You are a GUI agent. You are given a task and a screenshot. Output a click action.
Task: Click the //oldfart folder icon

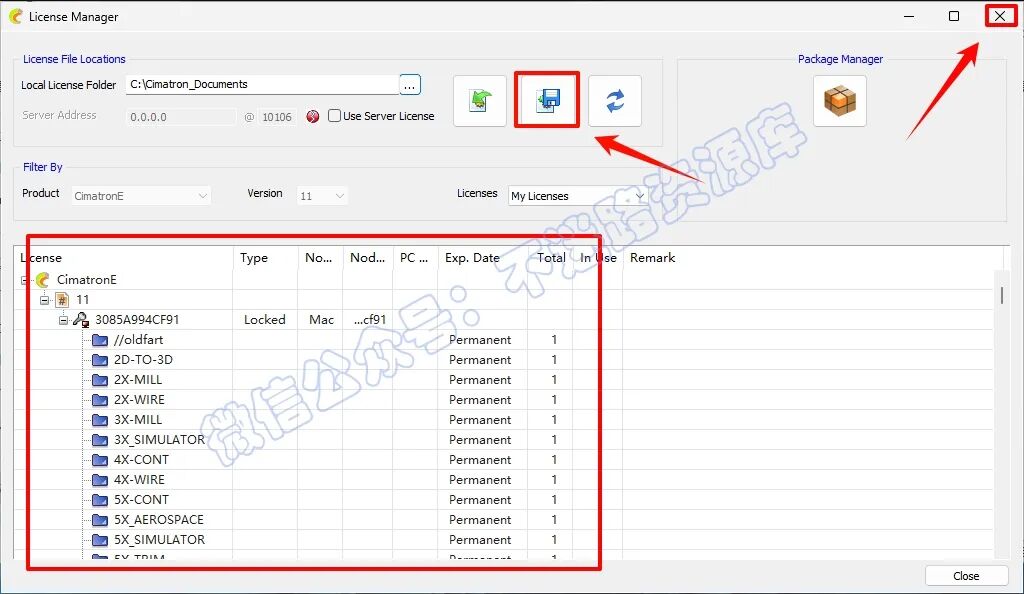(x=100, y=340)
